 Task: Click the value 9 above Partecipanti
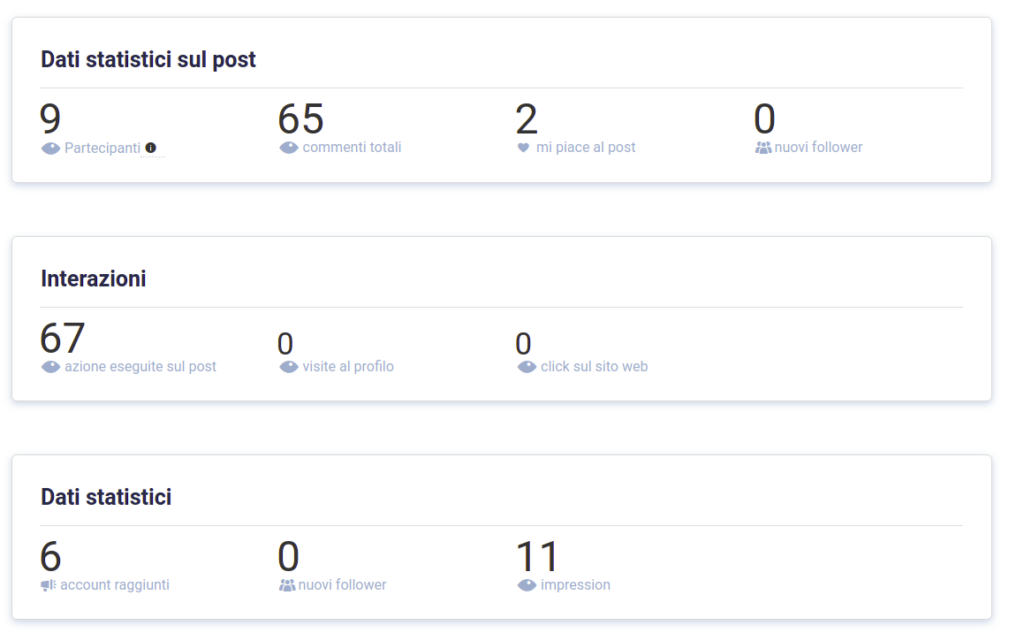tap(50, 120)
